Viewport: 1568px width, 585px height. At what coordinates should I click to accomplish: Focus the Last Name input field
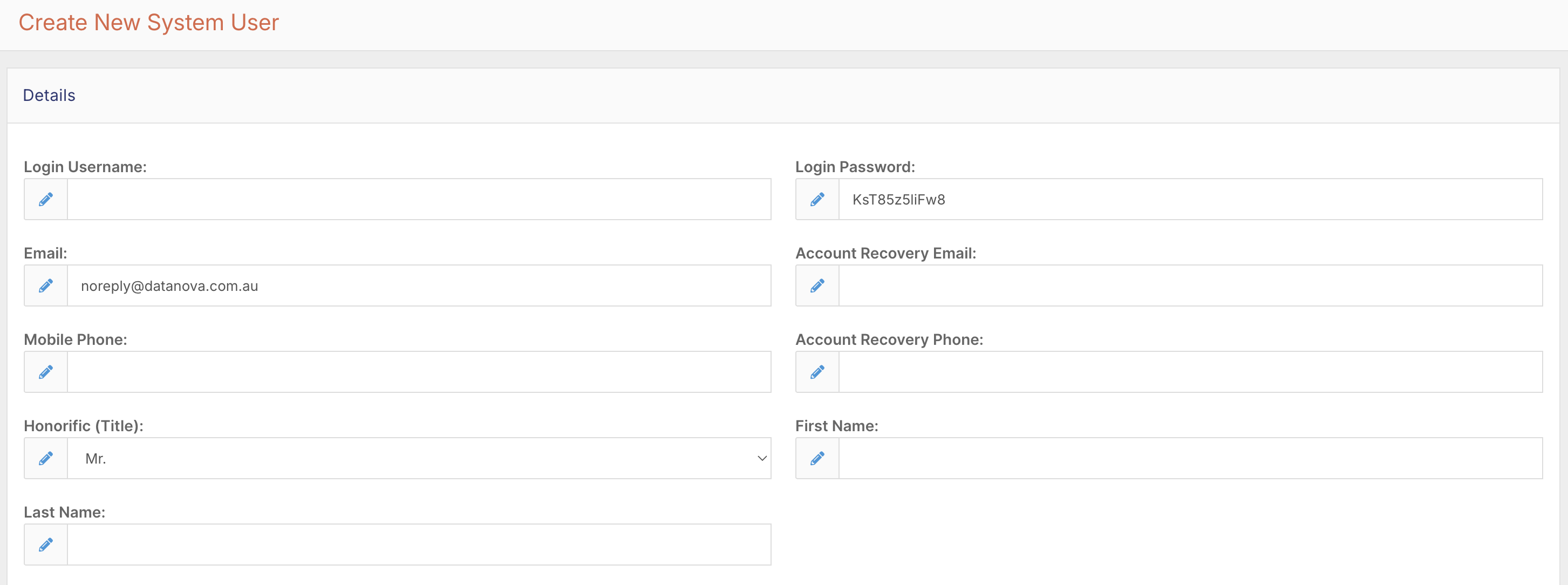point(419,545)
